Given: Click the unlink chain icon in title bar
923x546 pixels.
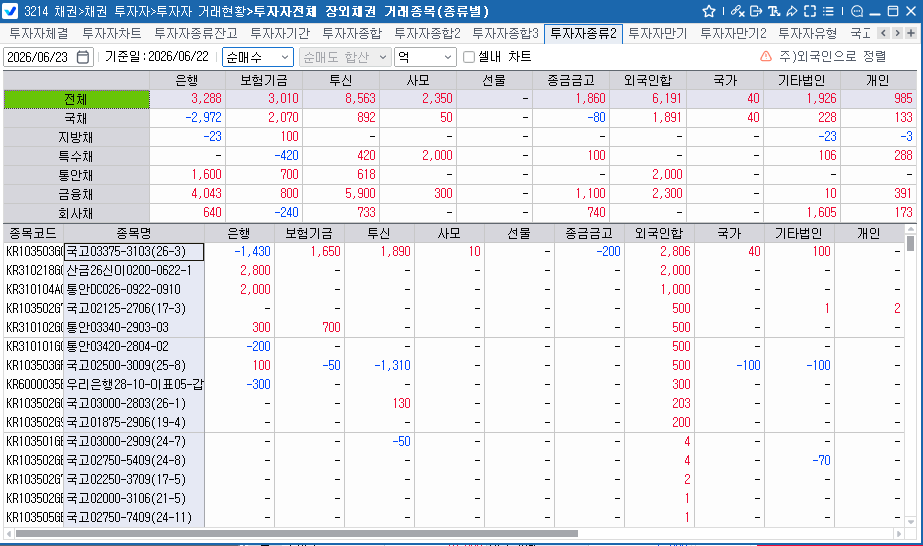Looking at the screenshot, I should click(x=738, y=11).
